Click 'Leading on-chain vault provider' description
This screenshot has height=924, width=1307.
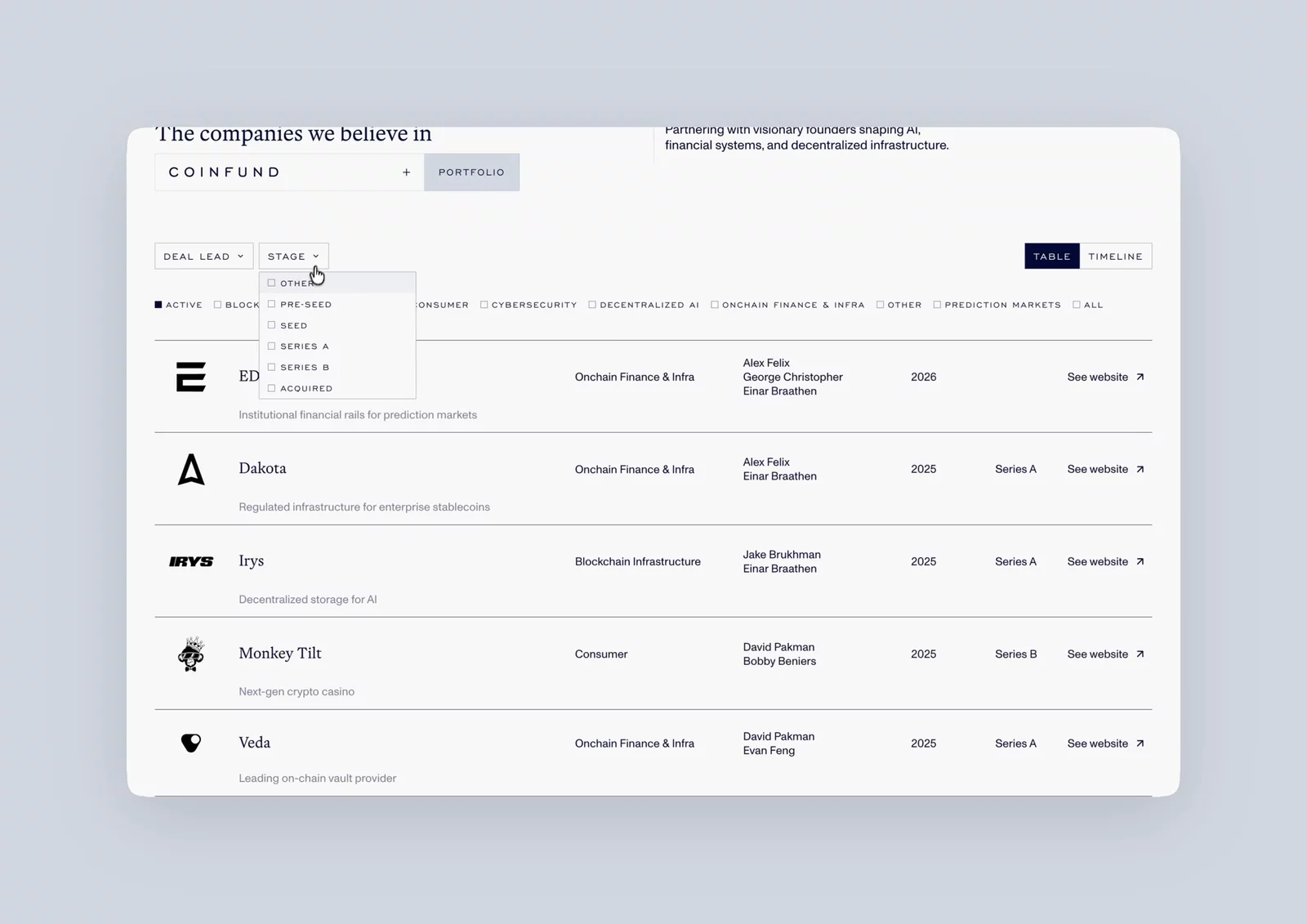coord(318,778)
